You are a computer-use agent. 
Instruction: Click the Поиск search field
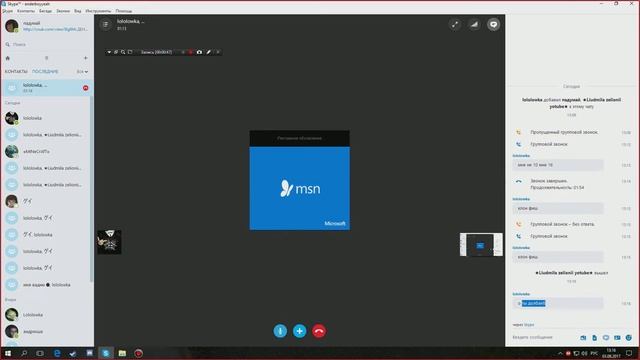pos(47,44)
